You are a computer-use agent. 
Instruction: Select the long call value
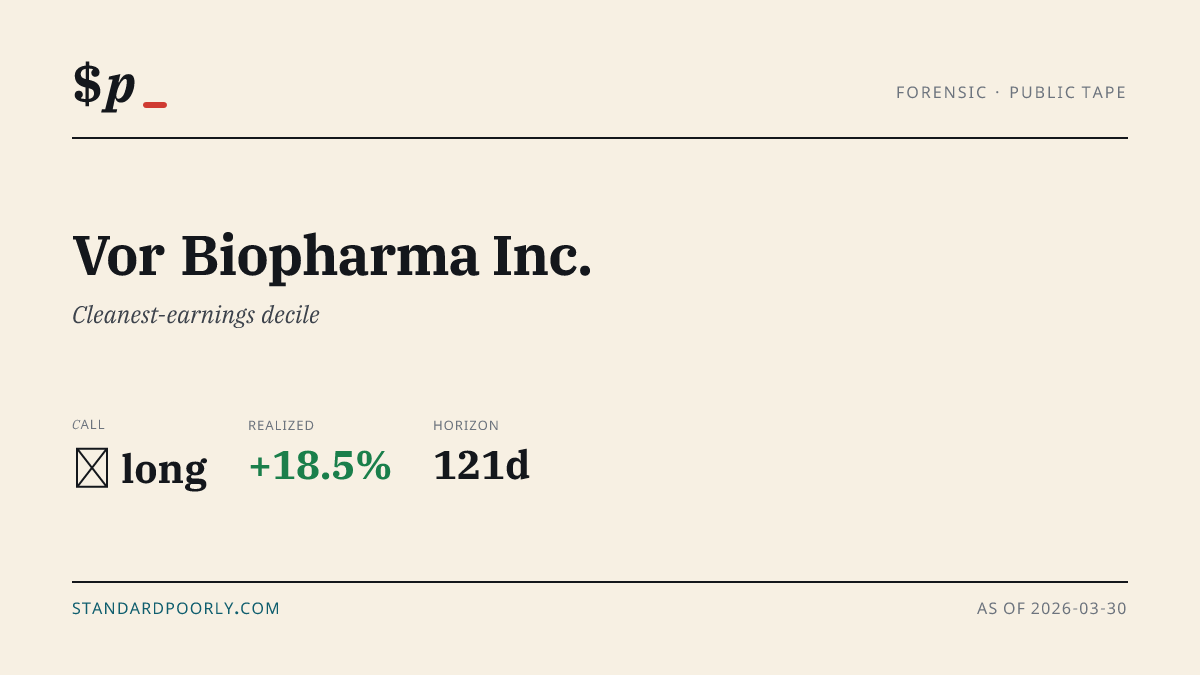pos(164,468)
